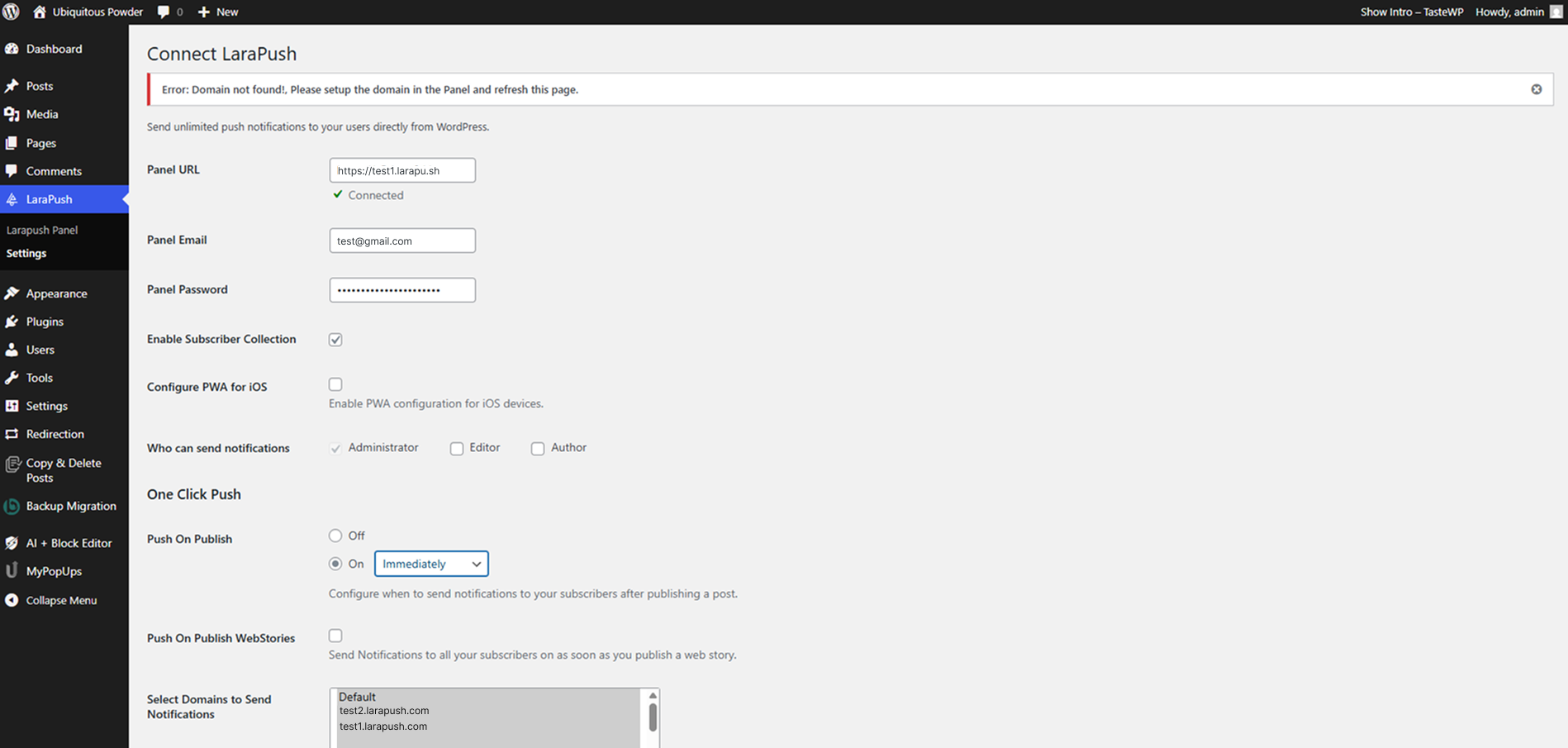1568x748 pixels.
Task: Check the Editor role checkbox
Action: (457, 449)
